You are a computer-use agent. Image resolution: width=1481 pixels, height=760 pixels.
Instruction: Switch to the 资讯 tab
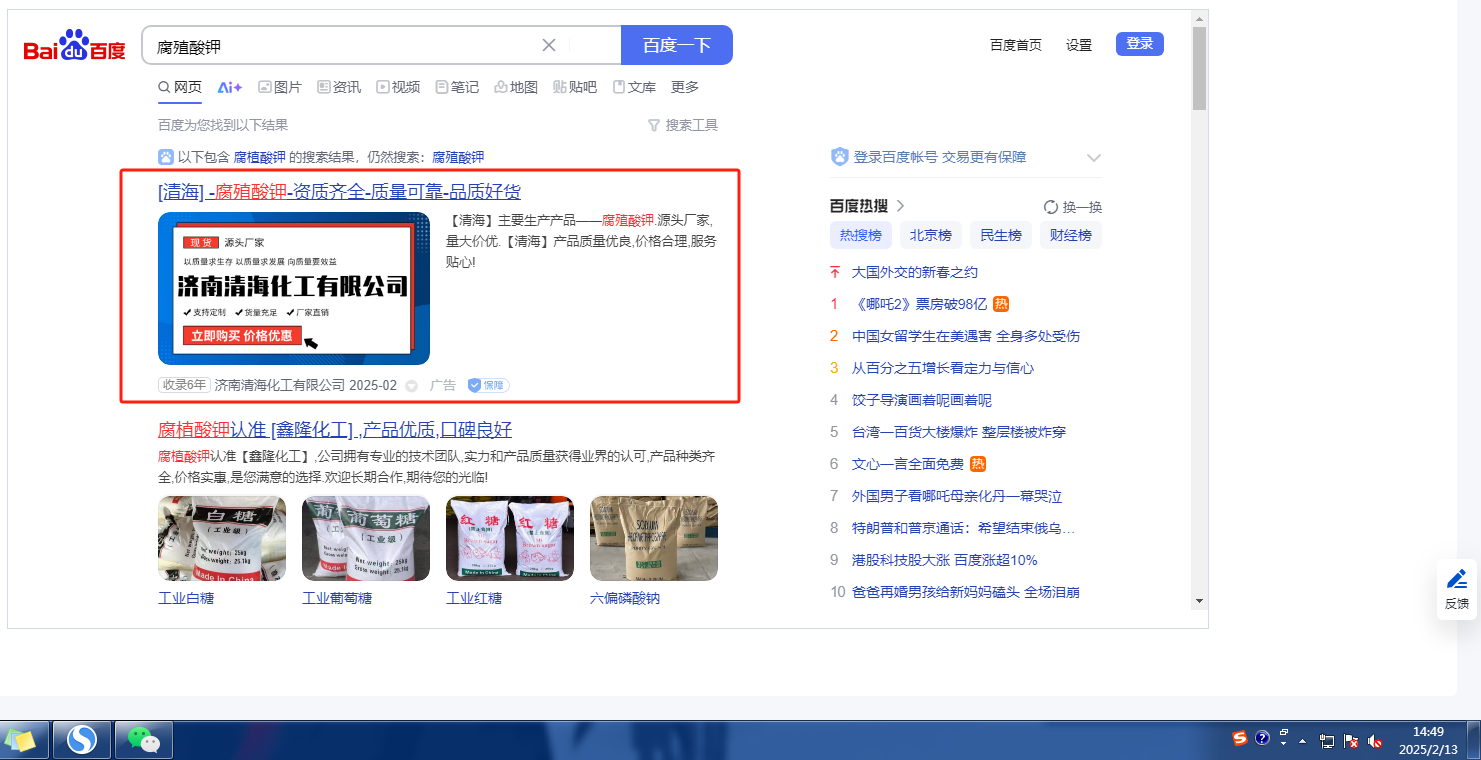(x=339, y=87)
